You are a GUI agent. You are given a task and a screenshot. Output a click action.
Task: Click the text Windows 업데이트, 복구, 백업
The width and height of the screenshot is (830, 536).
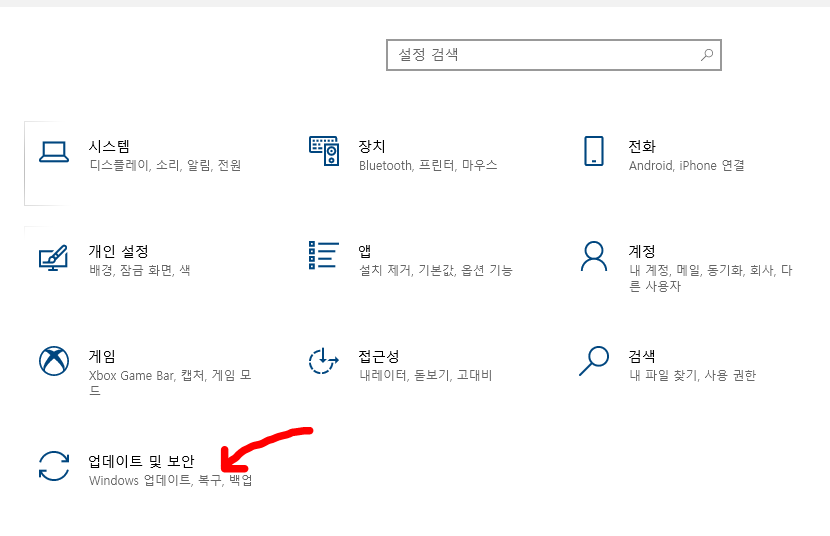point(170,480)
